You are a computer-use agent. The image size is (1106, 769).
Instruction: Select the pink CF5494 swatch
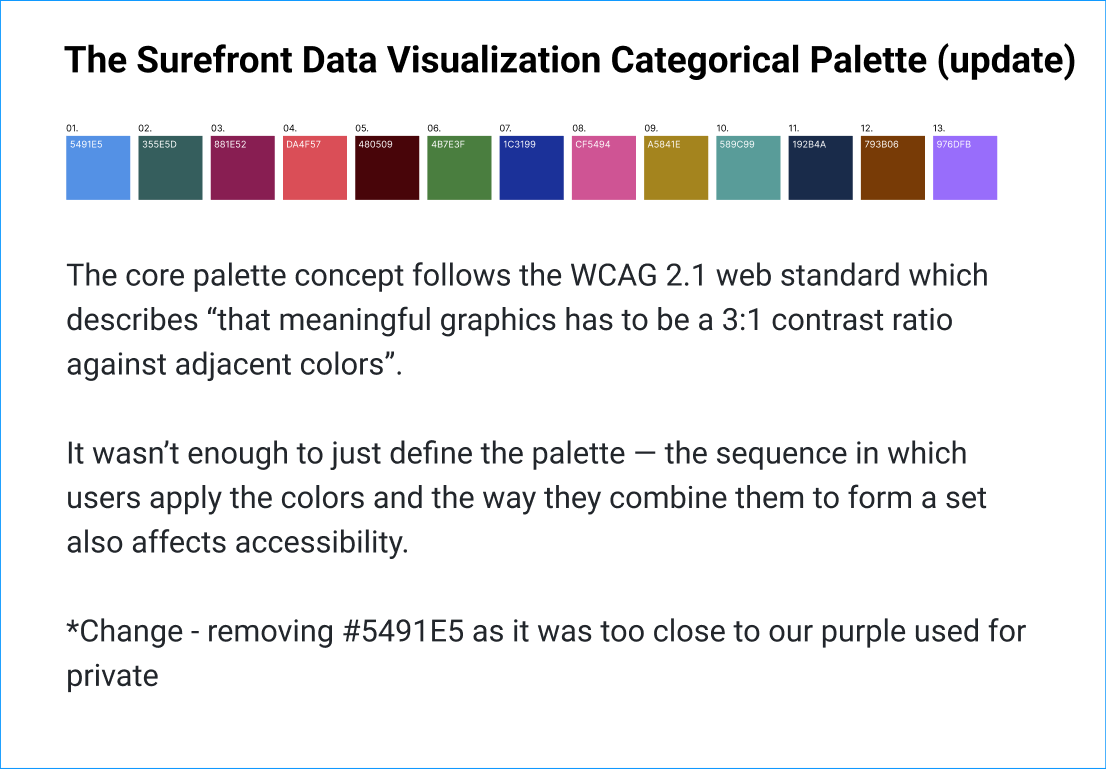604,168
